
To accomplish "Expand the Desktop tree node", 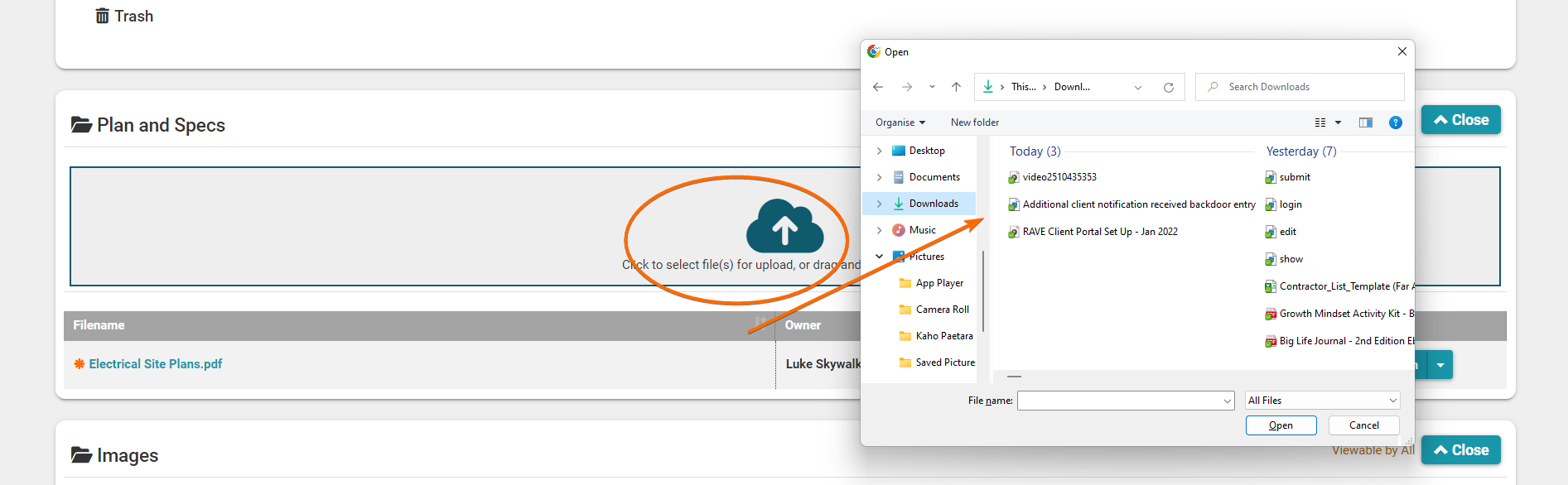I will tap(879, 151).
